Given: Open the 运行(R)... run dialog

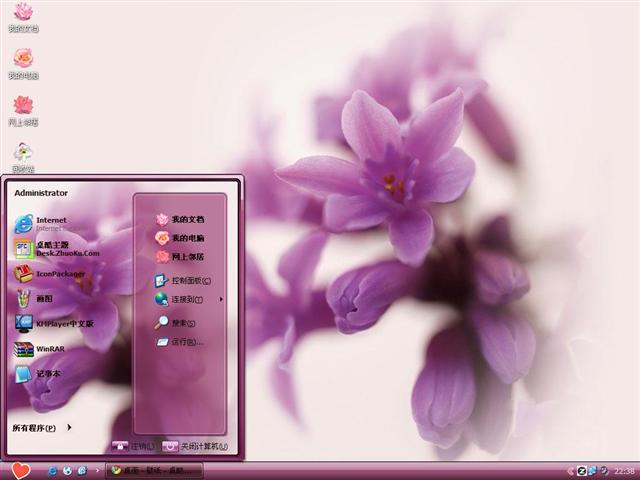Looking at the screenshot, I should 179,342.
